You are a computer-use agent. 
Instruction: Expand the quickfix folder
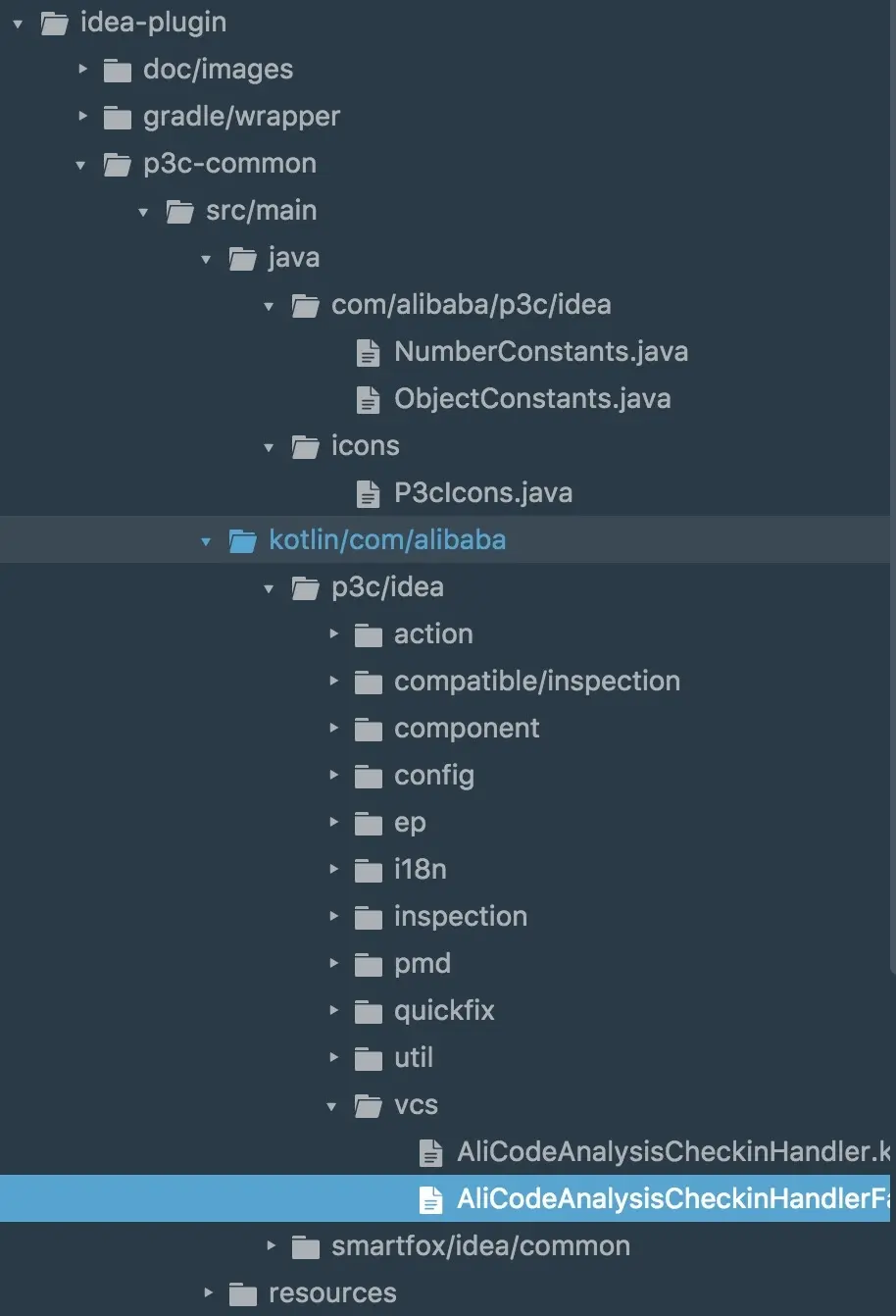coord(333,1011)
